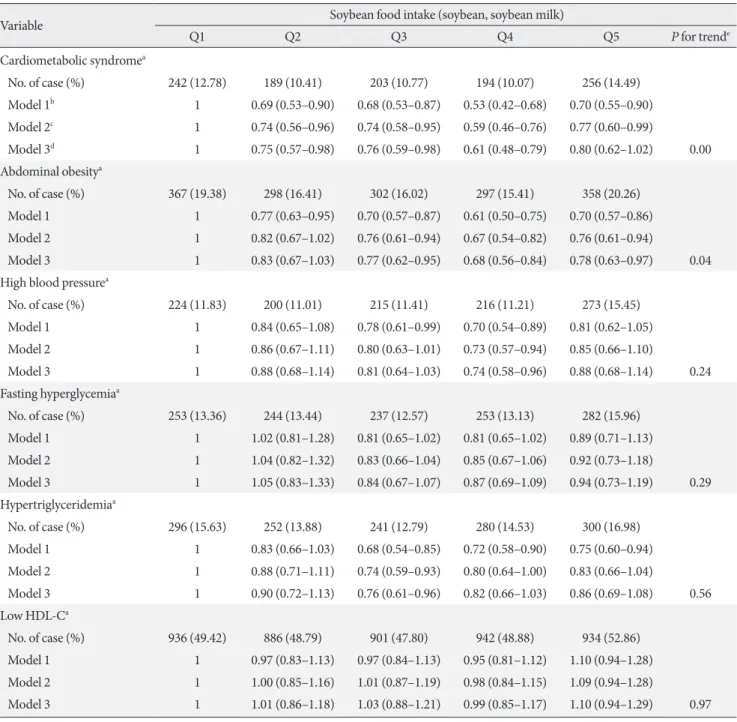Click cell '0.94 (0.73–1.19)'
Screen dimensions: 737x722
click(611, 482)
